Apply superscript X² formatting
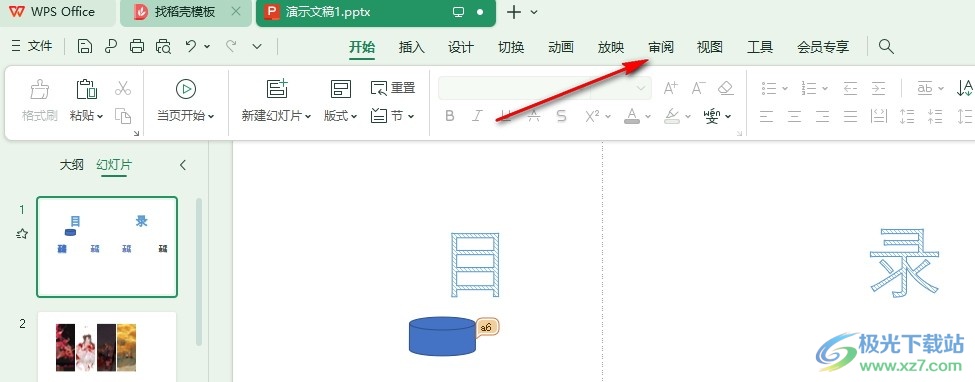The width and height of the screenshot is (975, 382). pos(593,116)
